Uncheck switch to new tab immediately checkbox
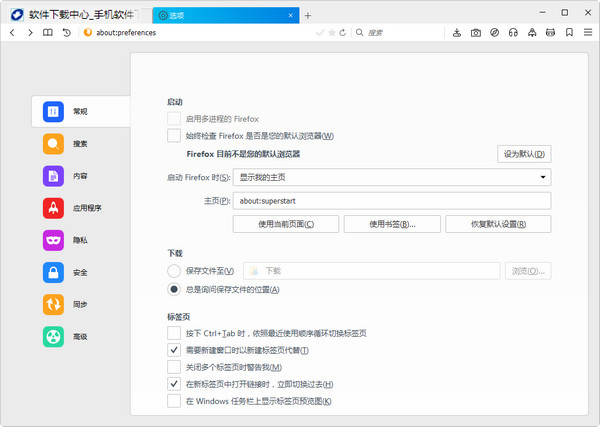600x427 pixels. (x=174, y=384)
